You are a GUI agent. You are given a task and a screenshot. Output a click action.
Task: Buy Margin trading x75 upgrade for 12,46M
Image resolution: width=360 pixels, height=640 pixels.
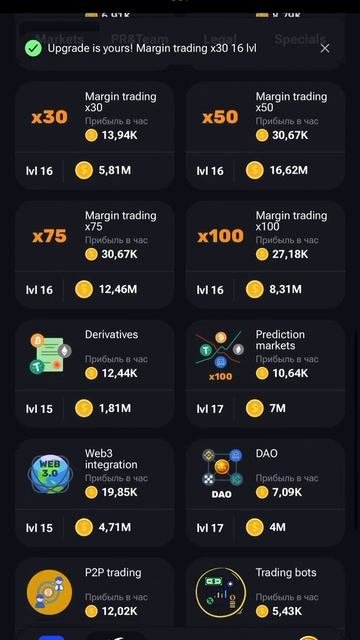click(x=95, y=289)
